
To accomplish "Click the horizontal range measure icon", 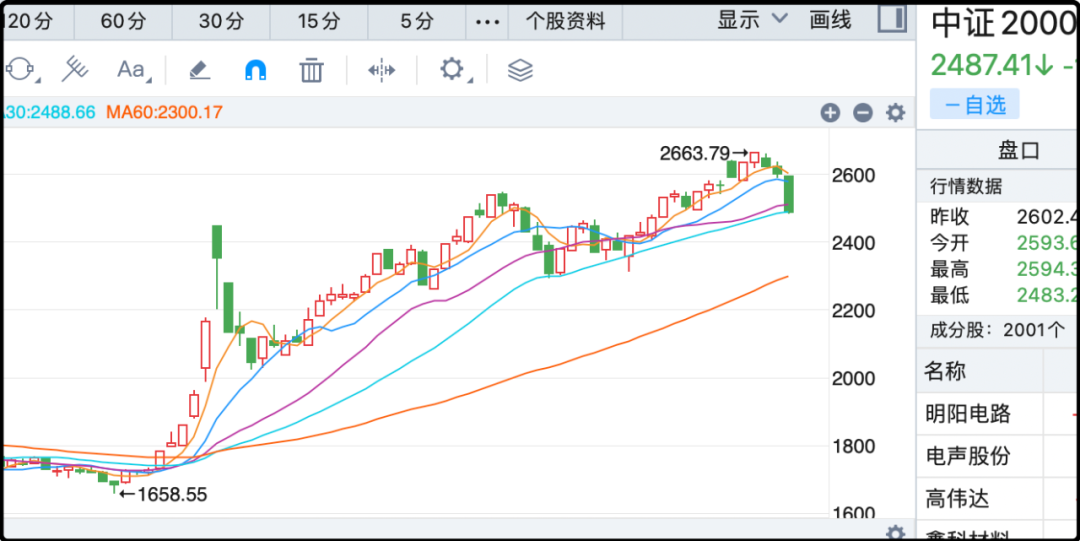I will [x=382, y=69].
